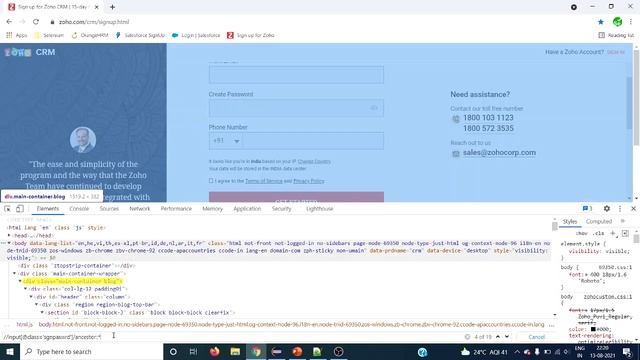Viewport: 640px width, 360px height.
Task: Collapse the header column div
Action: coord(31,297)
